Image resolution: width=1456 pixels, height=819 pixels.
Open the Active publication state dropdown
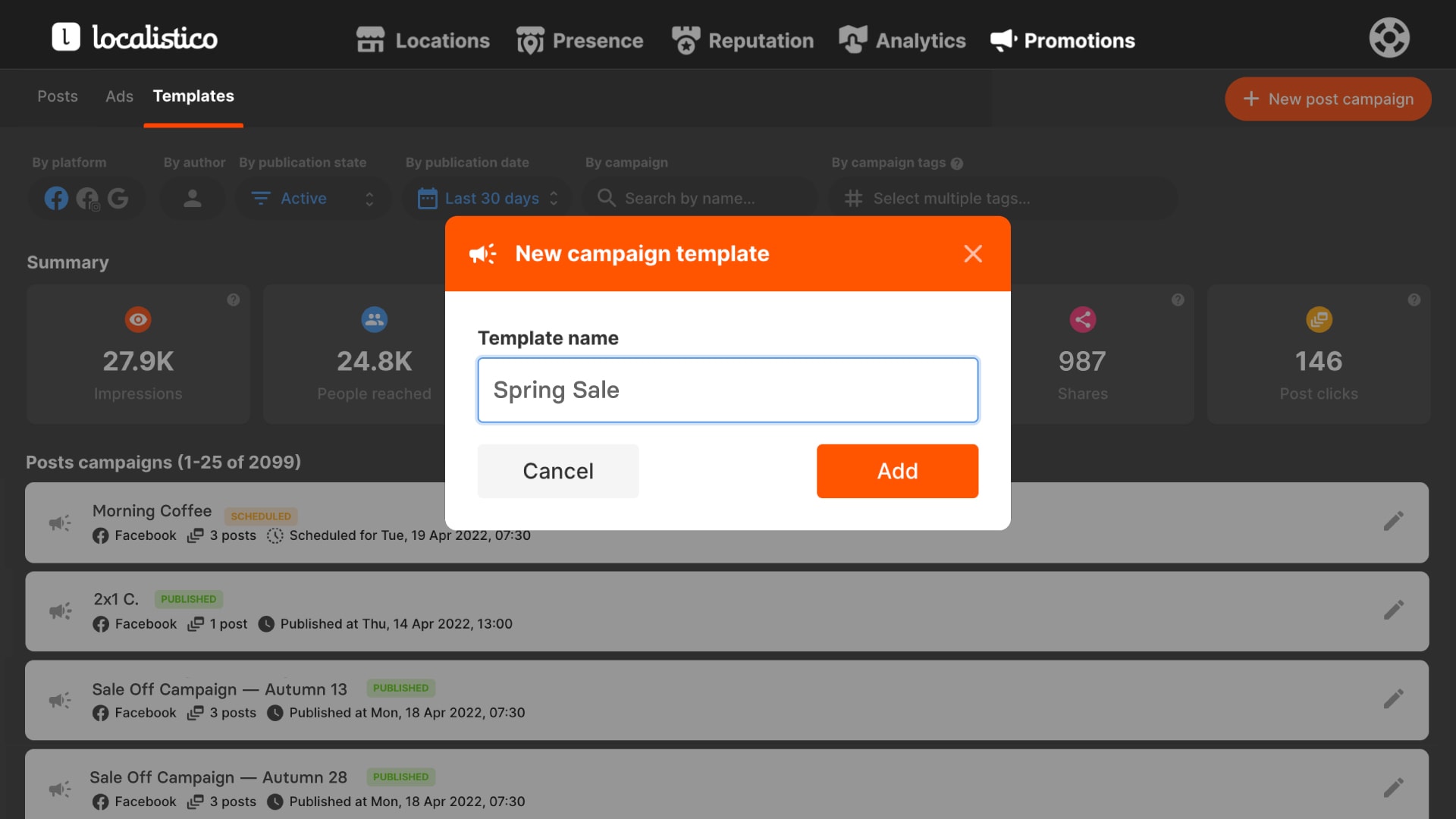coord(313,199)
